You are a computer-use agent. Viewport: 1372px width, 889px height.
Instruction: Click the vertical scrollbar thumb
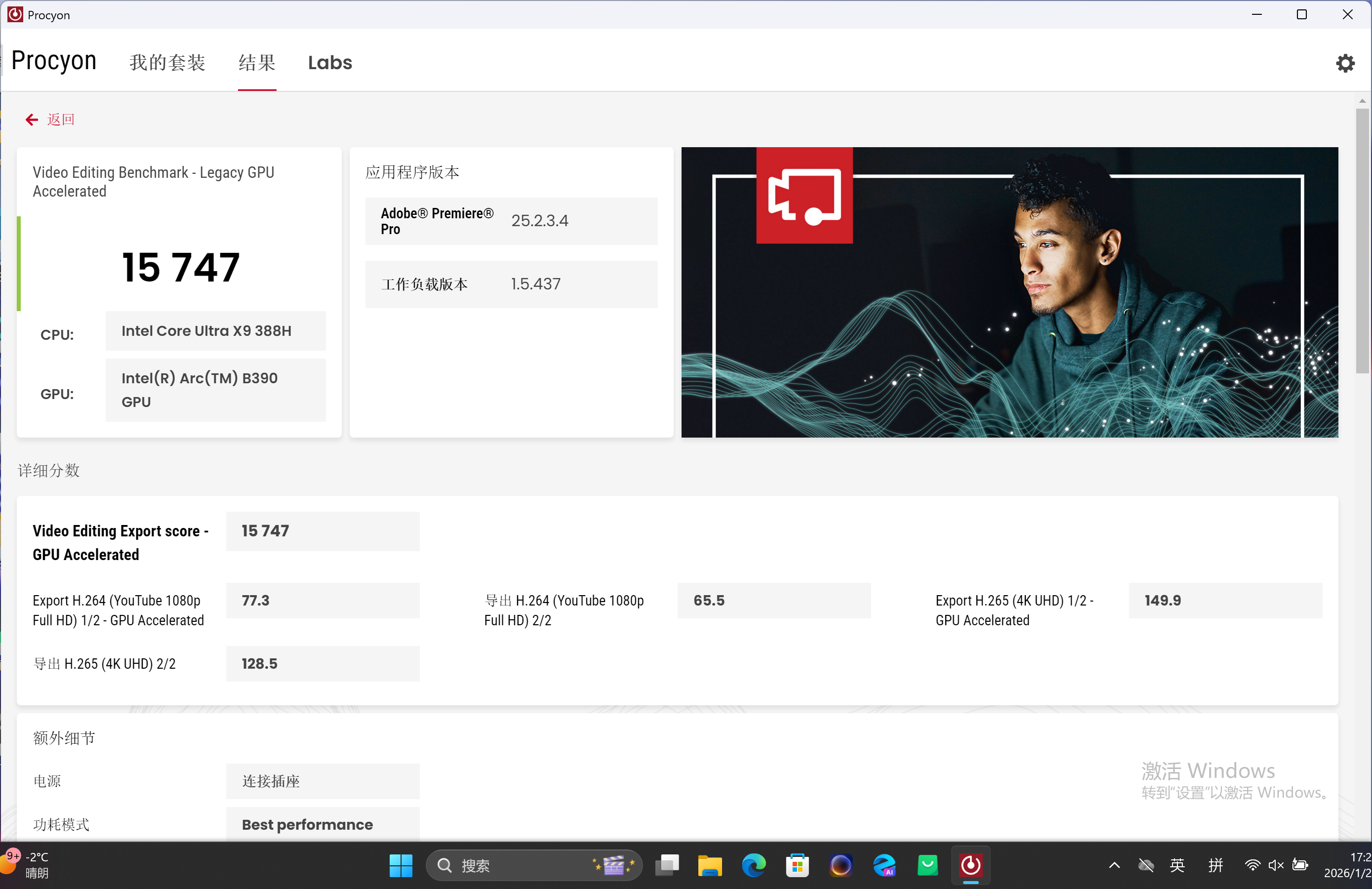pyautogui.click(x=1362, y=242)
